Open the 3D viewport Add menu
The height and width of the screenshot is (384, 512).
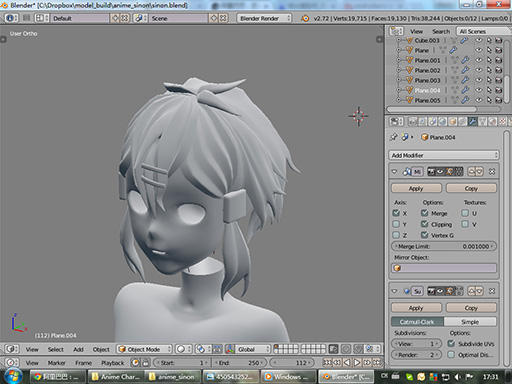click(78, 349)
